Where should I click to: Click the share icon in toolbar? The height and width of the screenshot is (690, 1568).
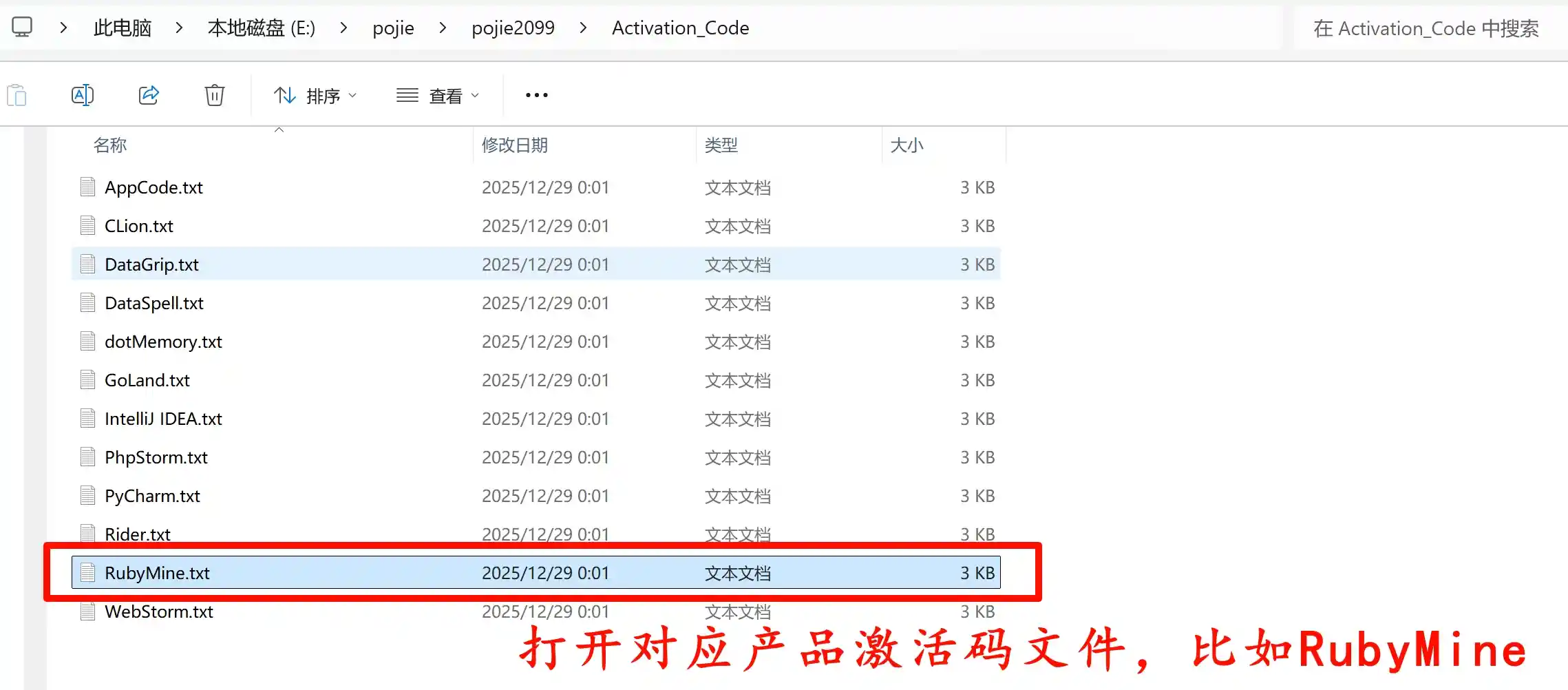[x=149, y=95]
